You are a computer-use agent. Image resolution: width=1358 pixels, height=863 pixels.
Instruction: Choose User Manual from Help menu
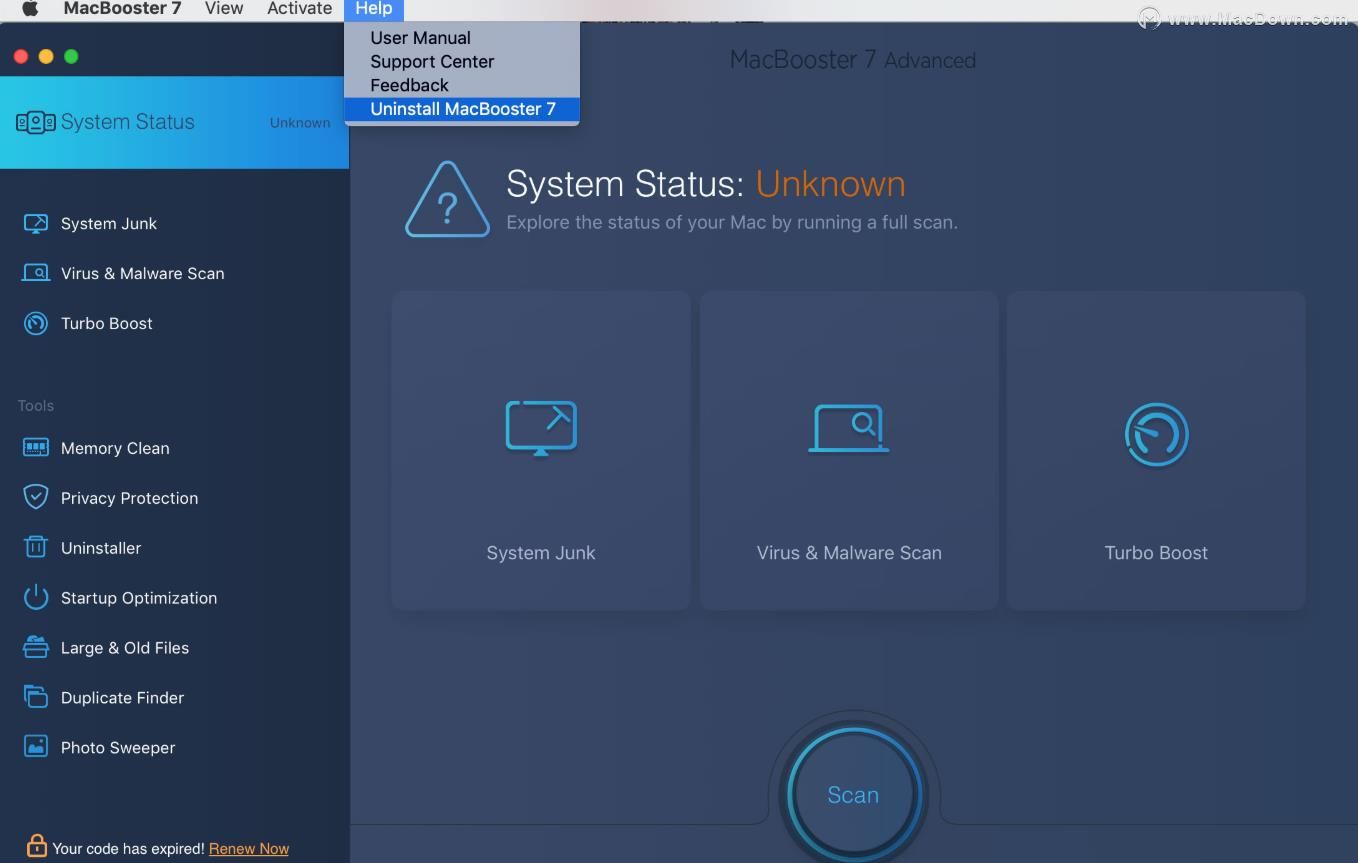[461, 38]
